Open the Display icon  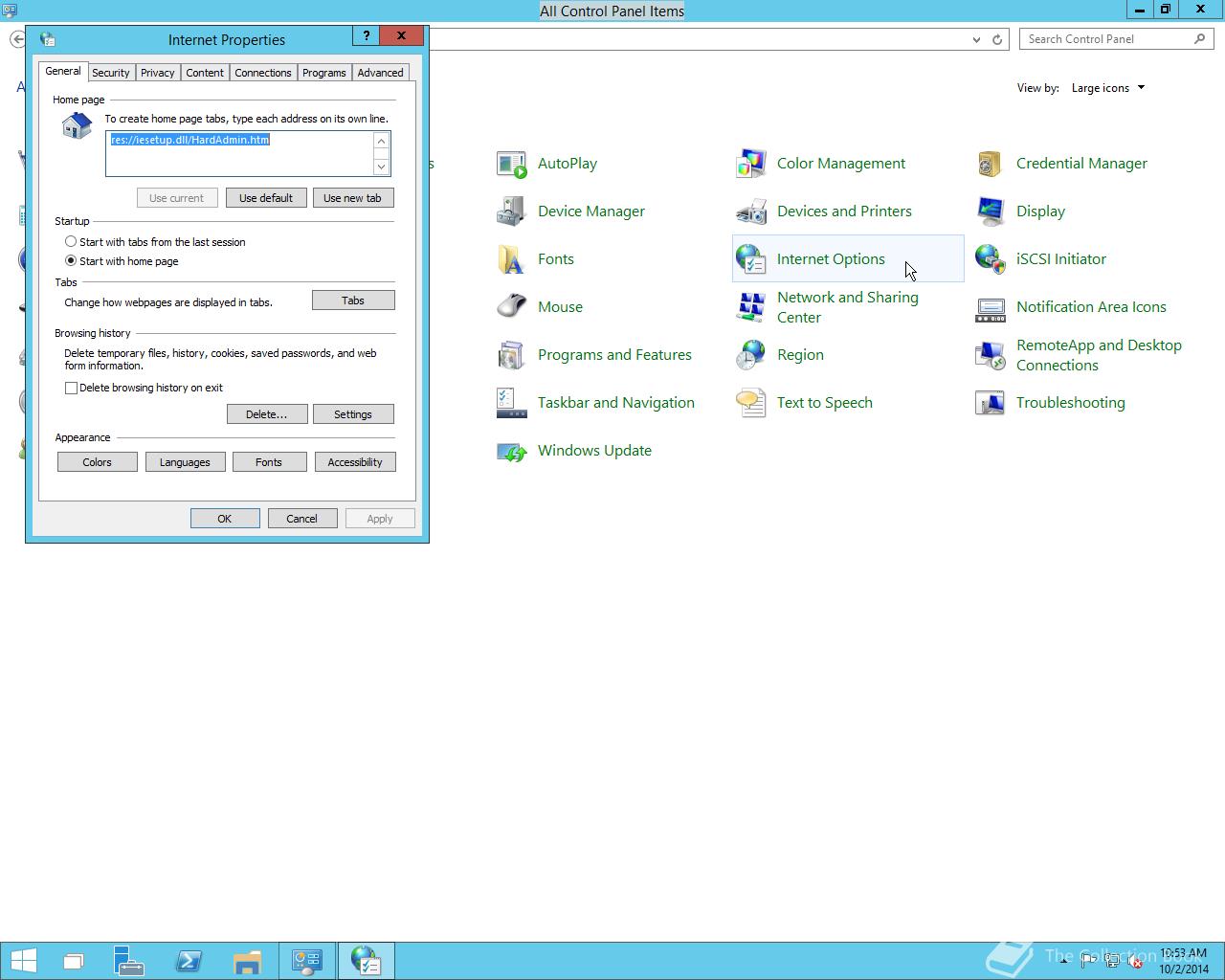click(x=991, y=212)
